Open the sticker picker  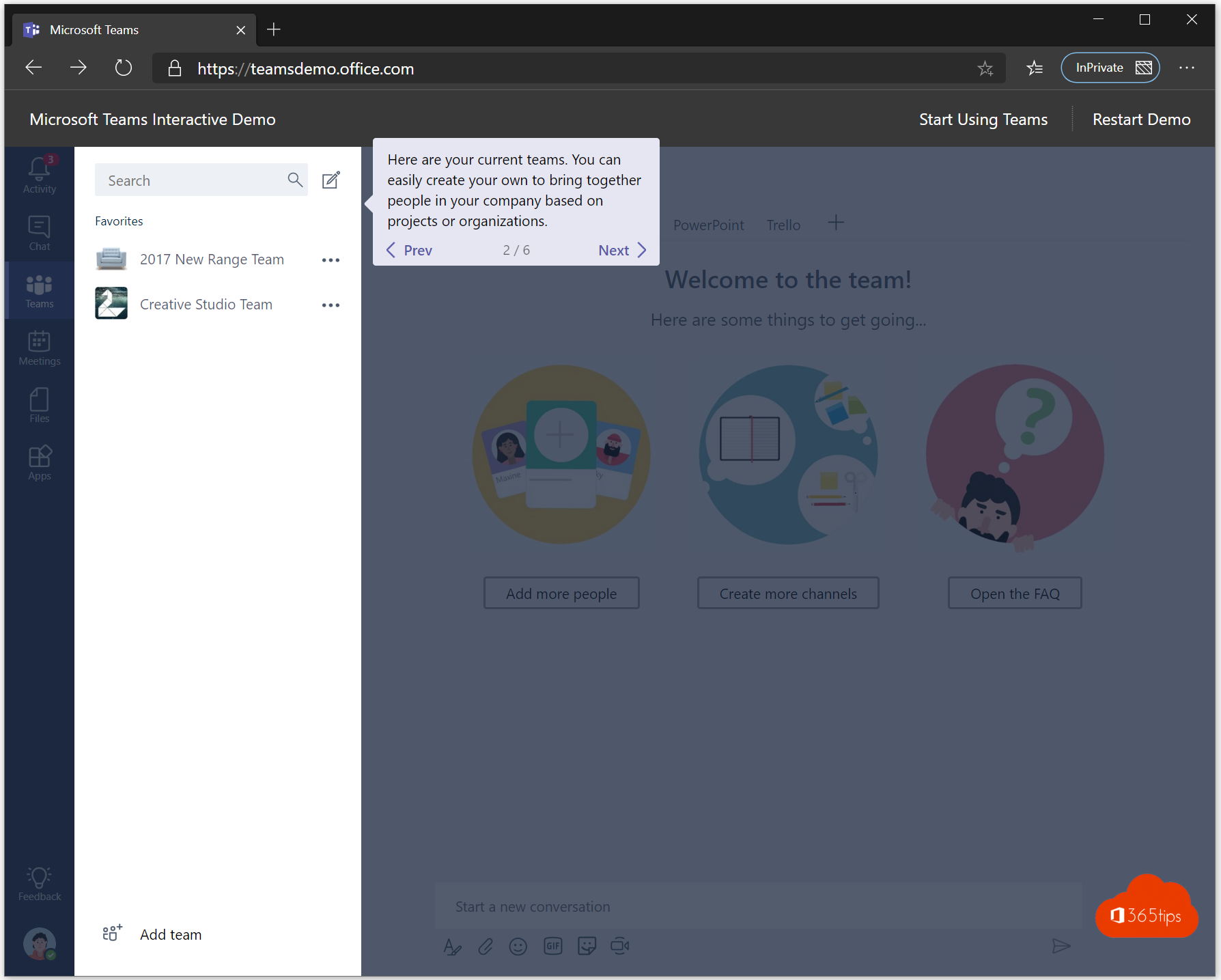point(587,946)
